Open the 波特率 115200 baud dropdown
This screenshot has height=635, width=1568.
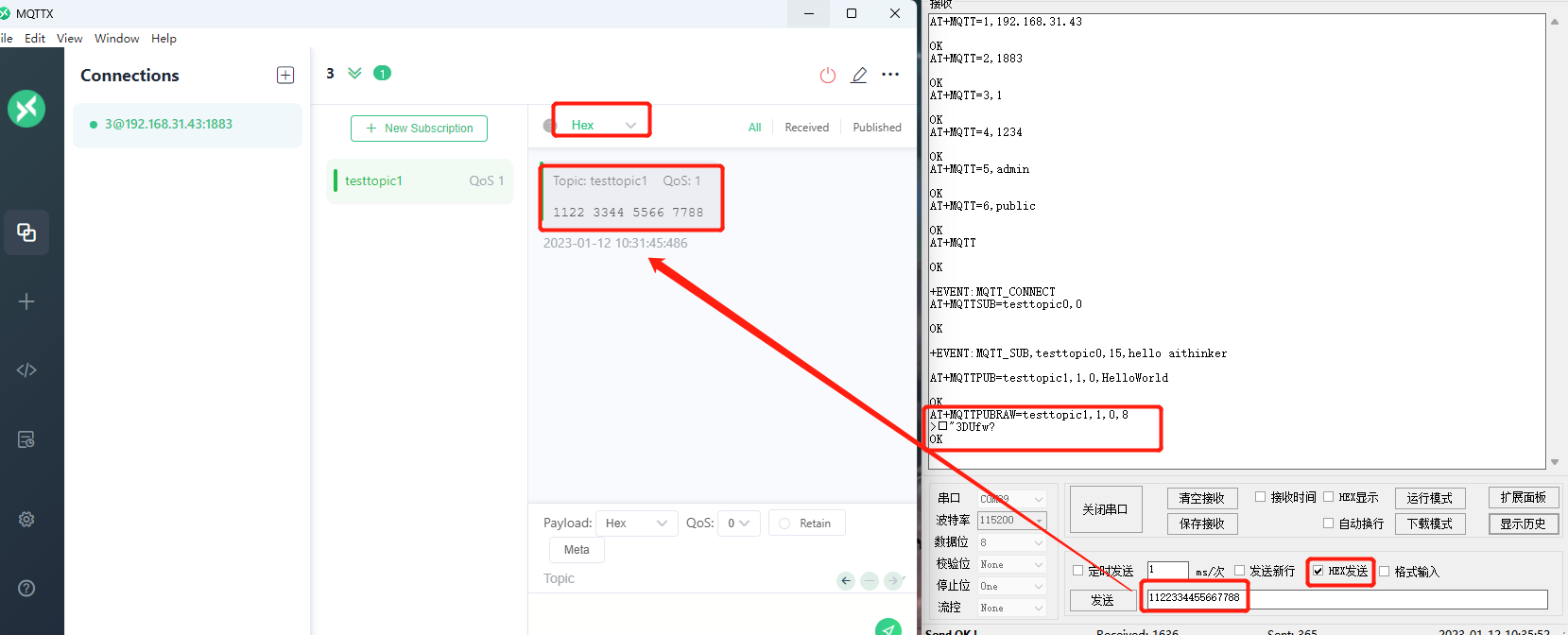coord(1011,520)
